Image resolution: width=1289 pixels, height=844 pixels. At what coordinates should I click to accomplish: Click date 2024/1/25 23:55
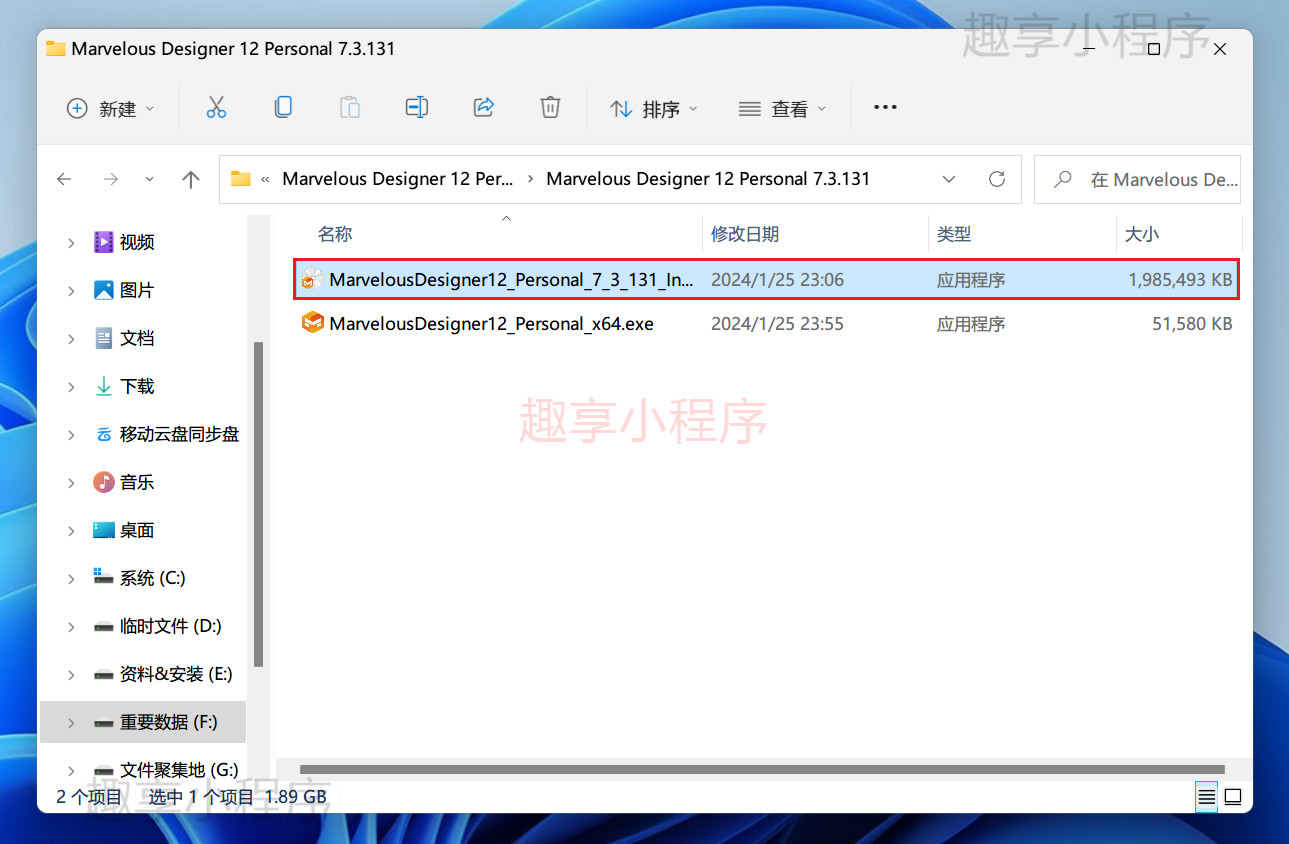click(x=777, y=324)
